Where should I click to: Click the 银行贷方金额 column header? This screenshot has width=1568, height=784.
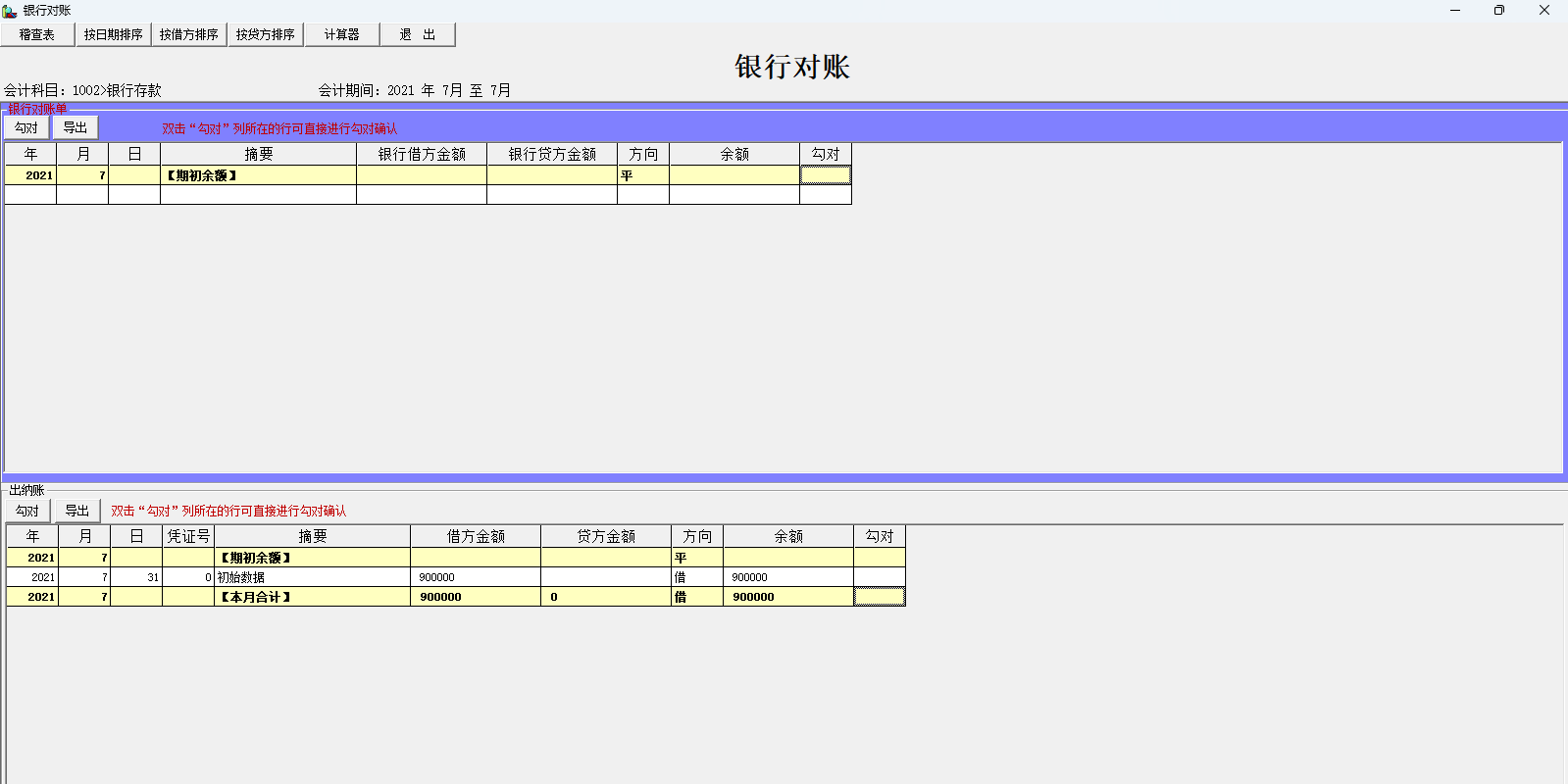click(x=552, y=154)
